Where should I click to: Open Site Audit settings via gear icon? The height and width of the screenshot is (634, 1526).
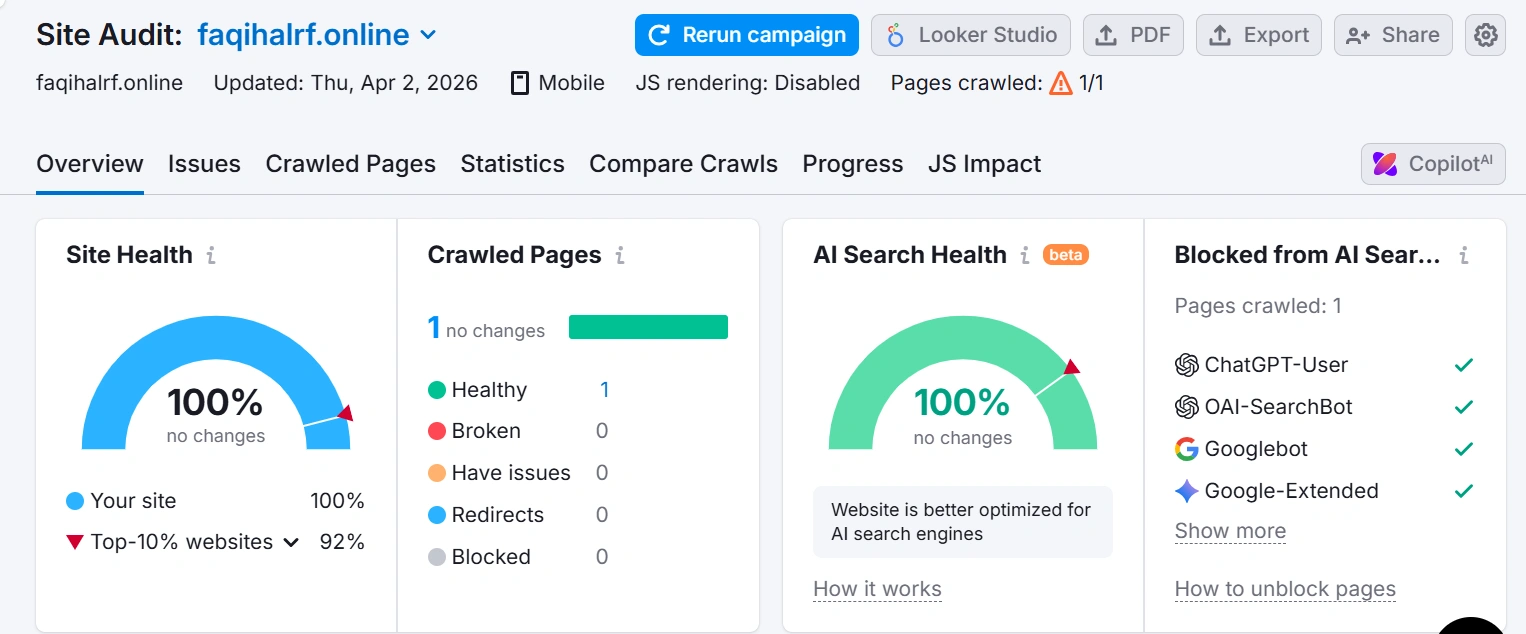click(x=1485, y=34)
